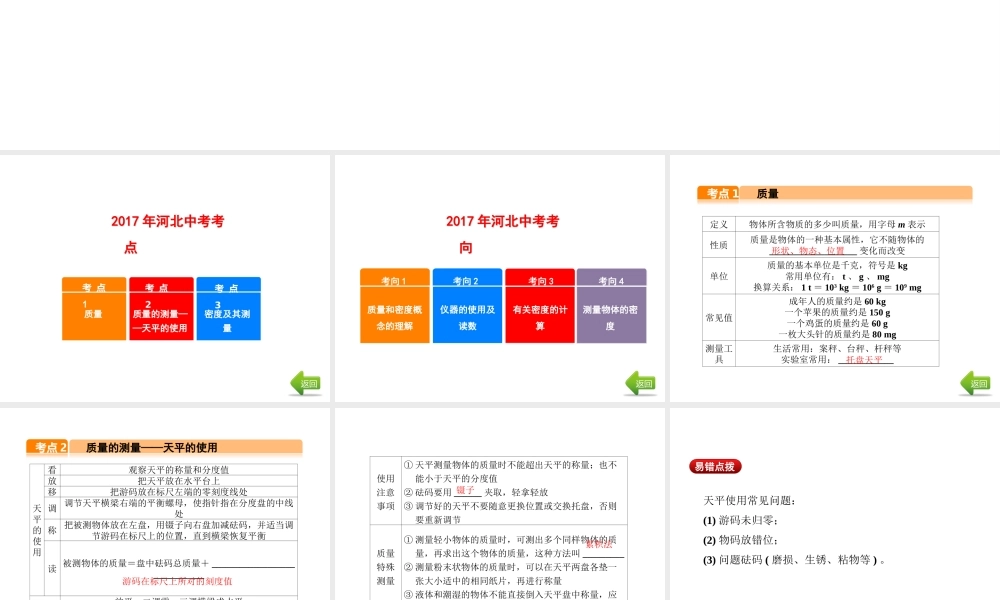Click the green 返回 arrow on the 考向 slide
The width and height of the screenshot is (1000, 600).
point(640,383)
